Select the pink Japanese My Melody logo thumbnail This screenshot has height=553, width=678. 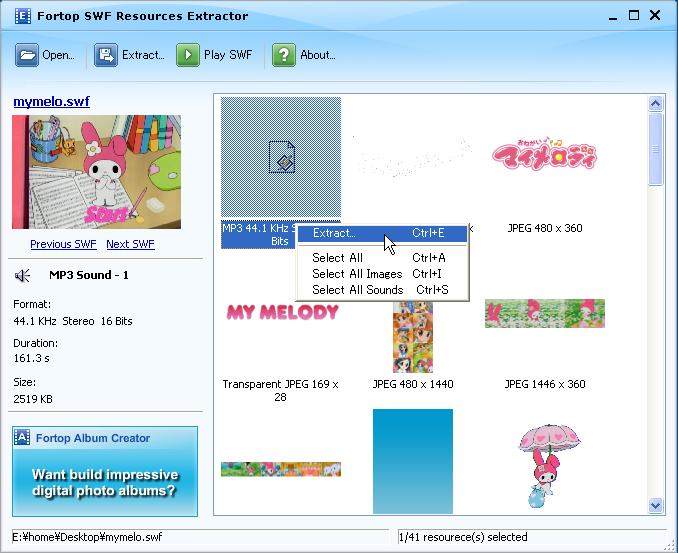coord(544,153)
